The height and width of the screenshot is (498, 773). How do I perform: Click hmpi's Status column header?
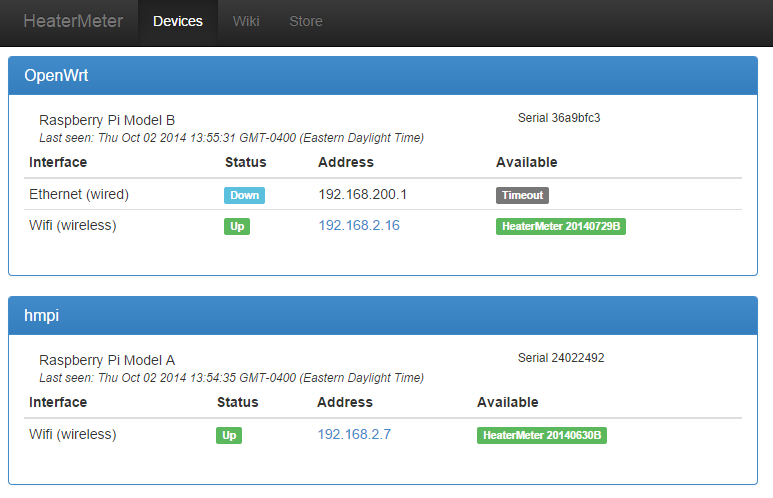(238, 402)
